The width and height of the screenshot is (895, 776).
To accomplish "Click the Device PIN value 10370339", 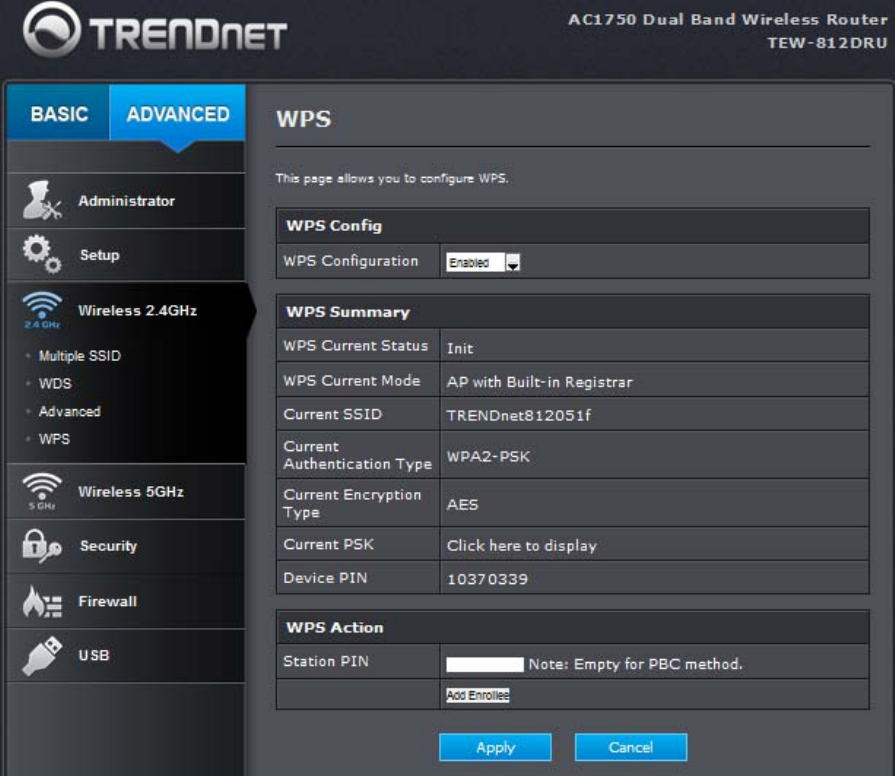I will tap(487, 579).
